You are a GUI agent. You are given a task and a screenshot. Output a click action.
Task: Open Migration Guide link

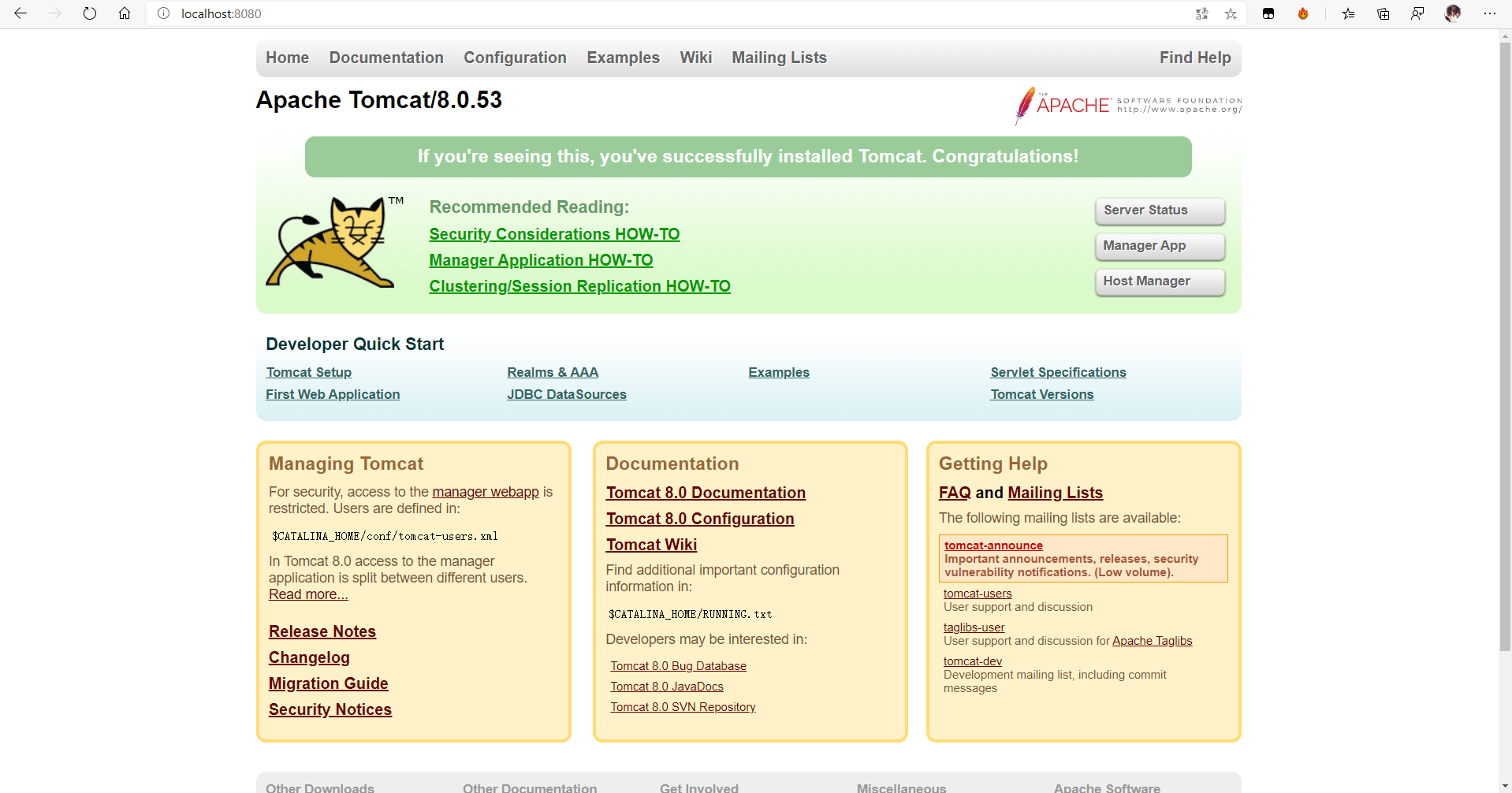pyautogui.click(x=328, y=683)
